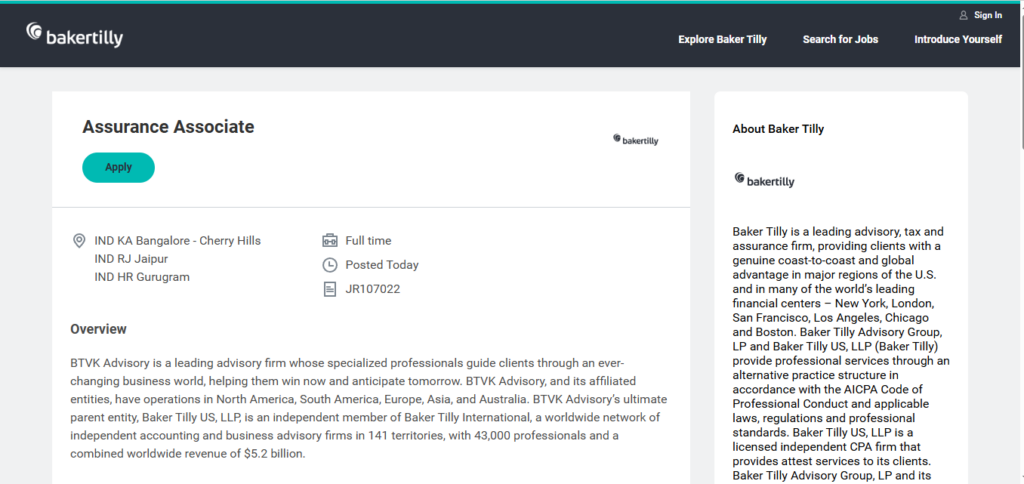Click the IND RJ Jaipur location text
This screenshot has width=1024, height=484.
point(131,259)
